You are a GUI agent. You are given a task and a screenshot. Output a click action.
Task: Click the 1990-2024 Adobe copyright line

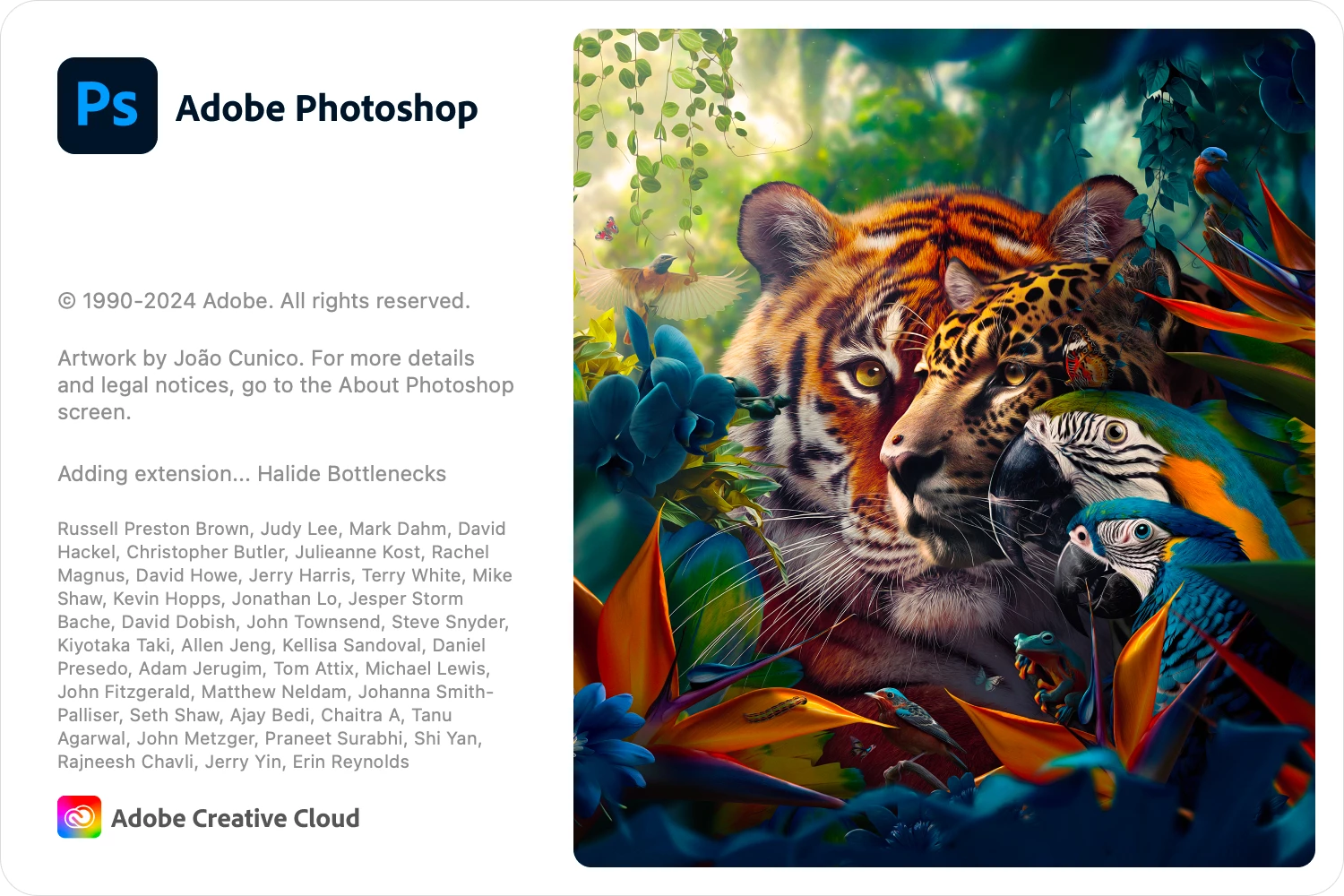click(x=264, y=301)
